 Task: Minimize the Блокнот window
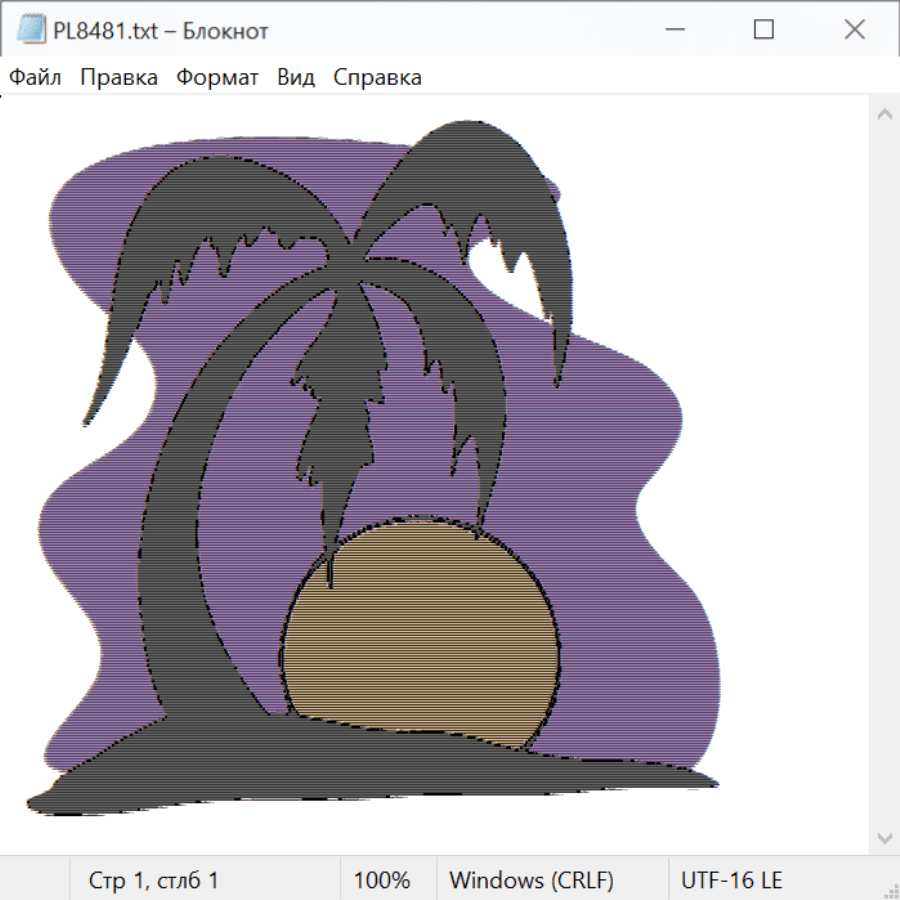(x=673, y=30)
